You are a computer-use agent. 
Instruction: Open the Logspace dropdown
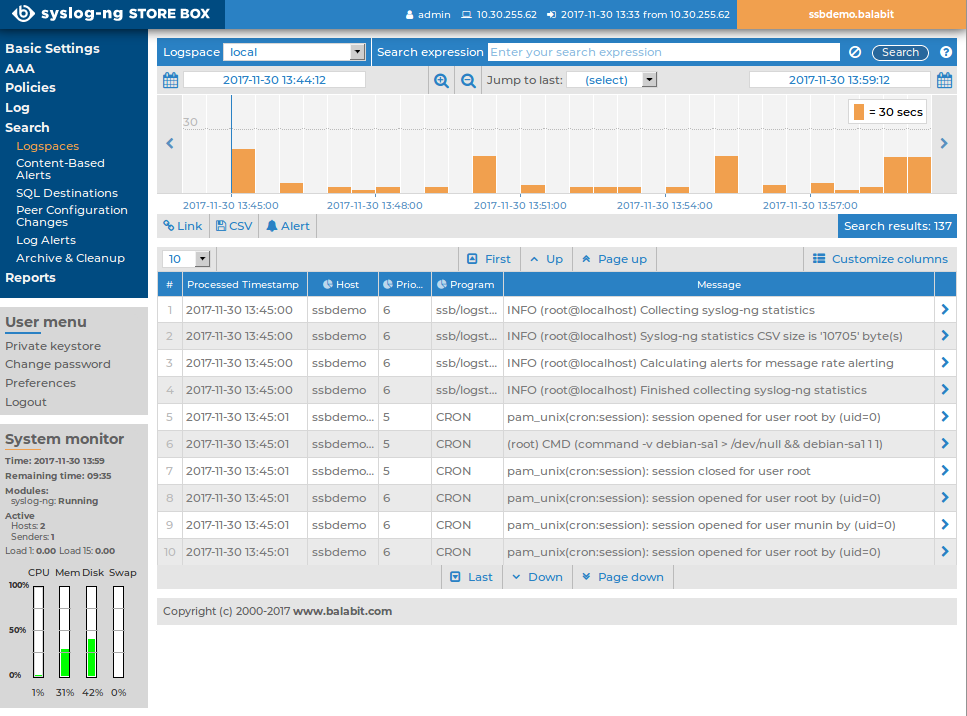[294, 52]
